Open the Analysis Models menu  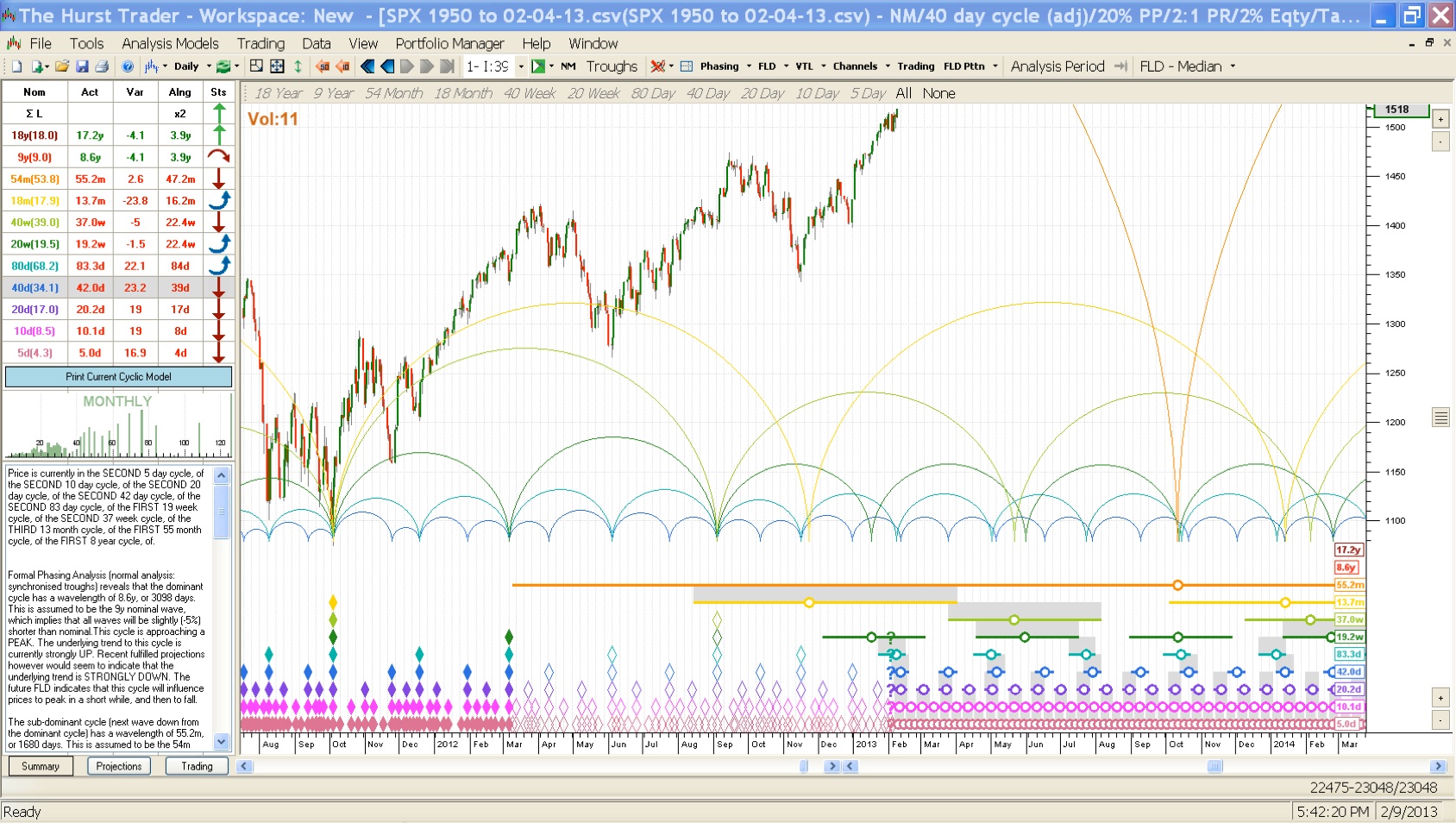point(170,43)
